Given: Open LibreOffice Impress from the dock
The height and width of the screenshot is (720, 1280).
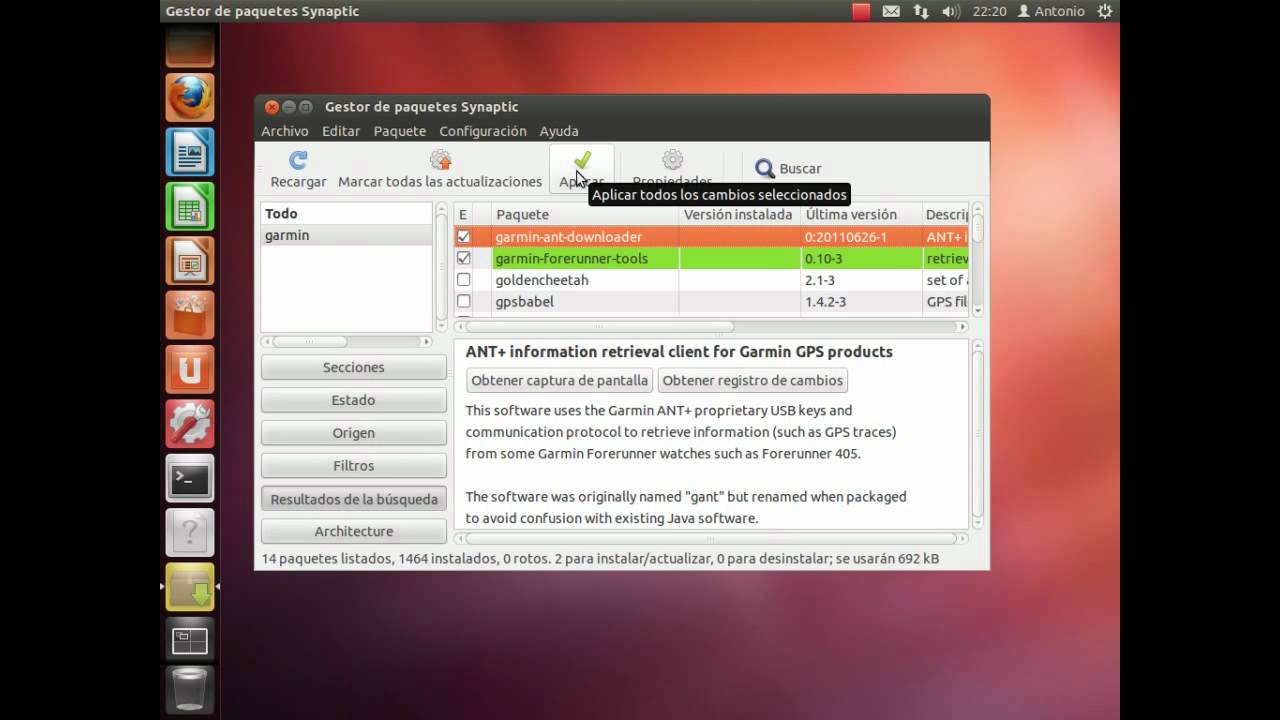Looking at the screenshot, I should tap(190, 261).
